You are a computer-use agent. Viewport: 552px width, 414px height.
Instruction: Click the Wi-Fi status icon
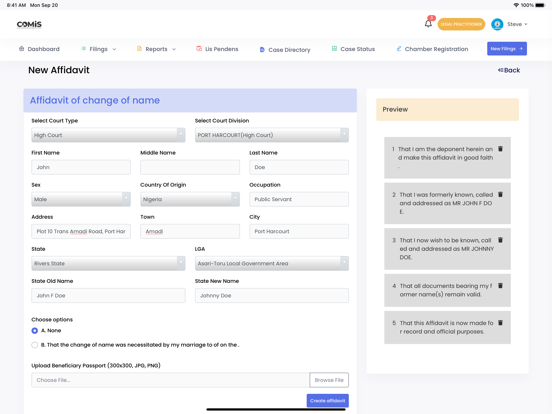516,5
